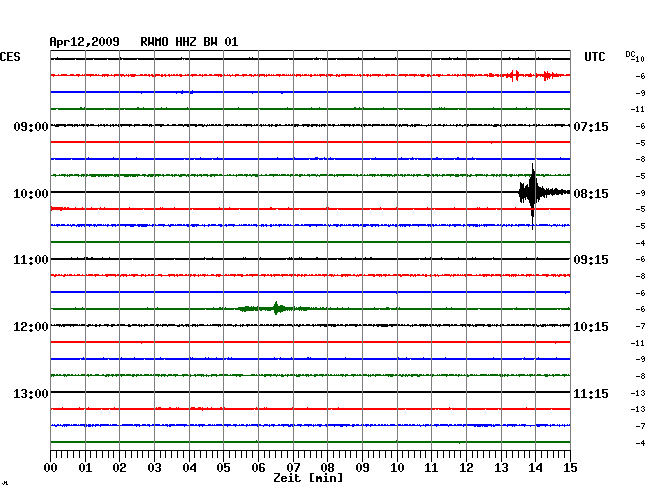The width and height of the screenshot is (650, 494).
Task: Click minute label 13 on the time axis
Action: pos(501,468)
